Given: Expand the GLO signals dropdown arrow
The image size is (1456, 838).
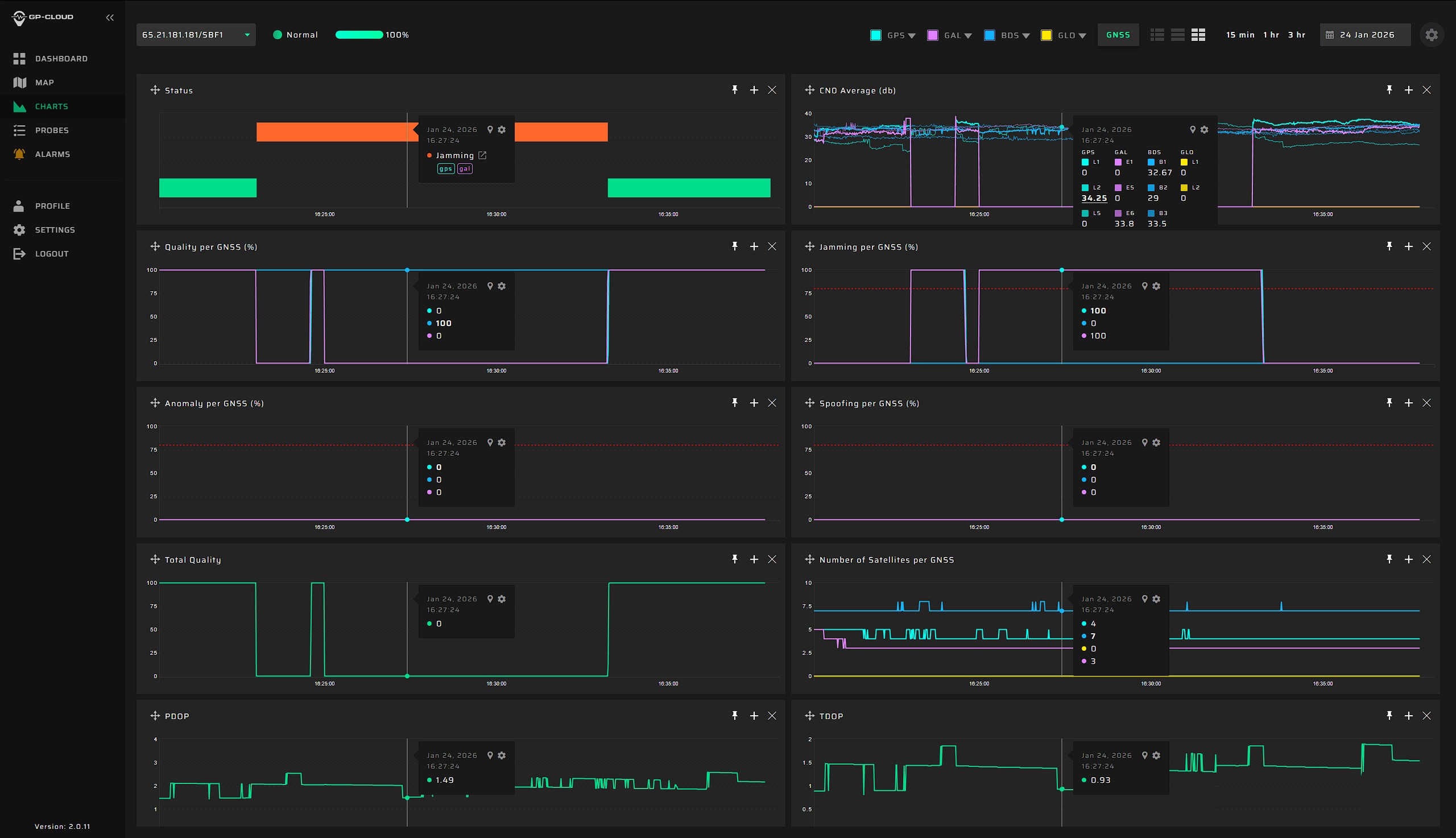Looking at the screenshot, I should (x=1082, y=36).
